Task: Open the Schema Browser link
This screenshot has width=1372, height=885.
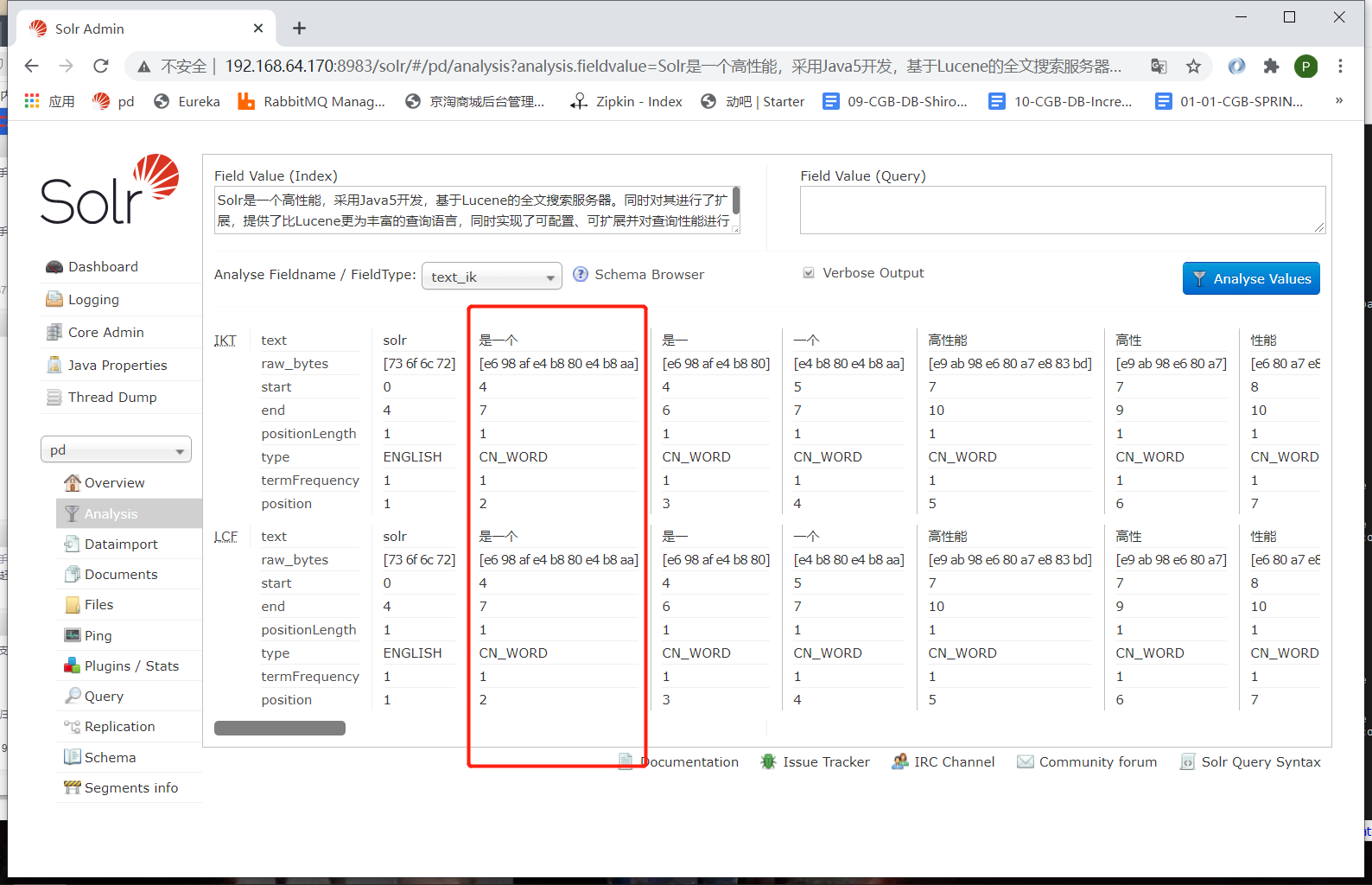Action: (649, 274)
